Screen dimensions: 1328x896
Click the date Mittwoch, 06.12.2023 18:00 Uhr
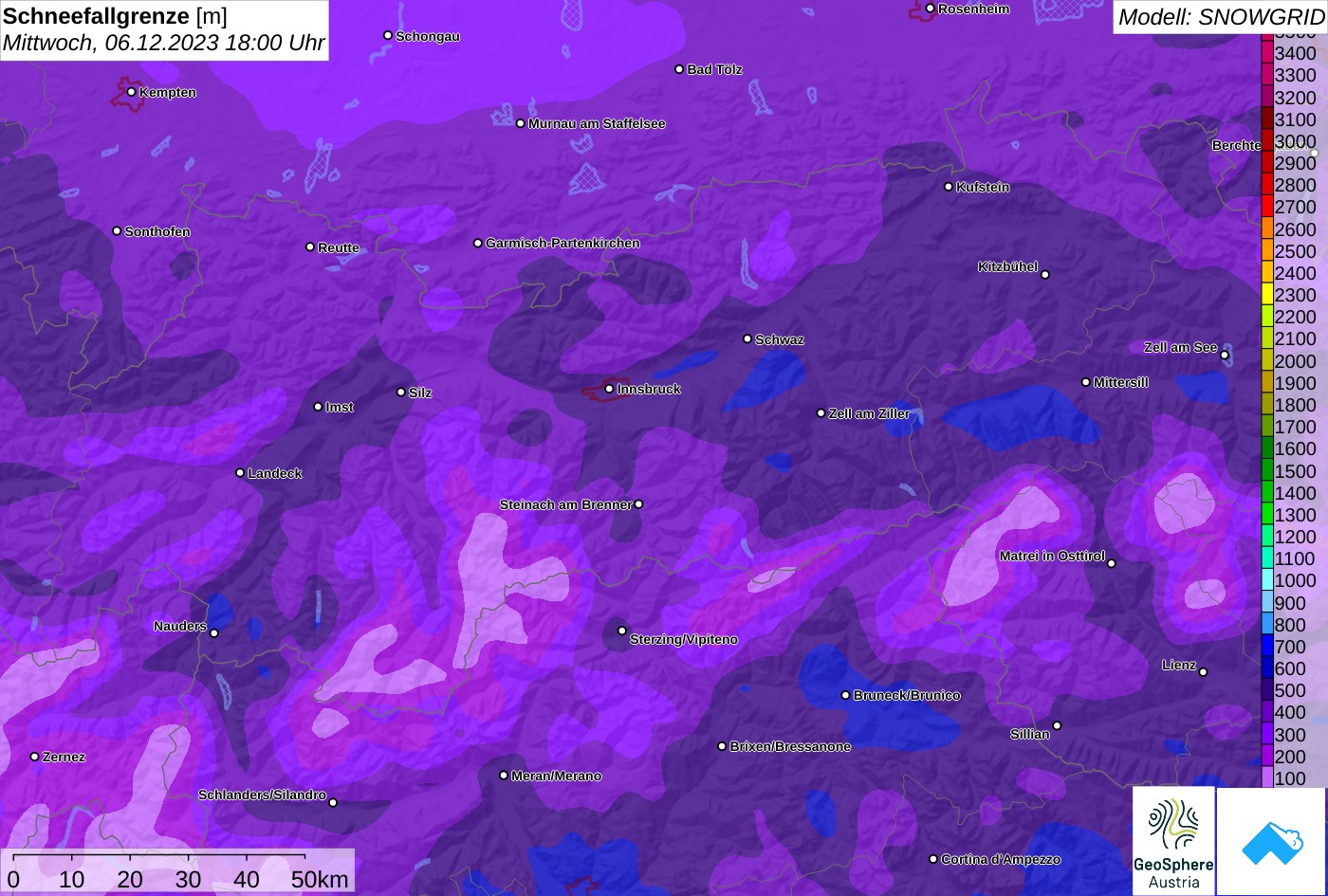(164, 43)
